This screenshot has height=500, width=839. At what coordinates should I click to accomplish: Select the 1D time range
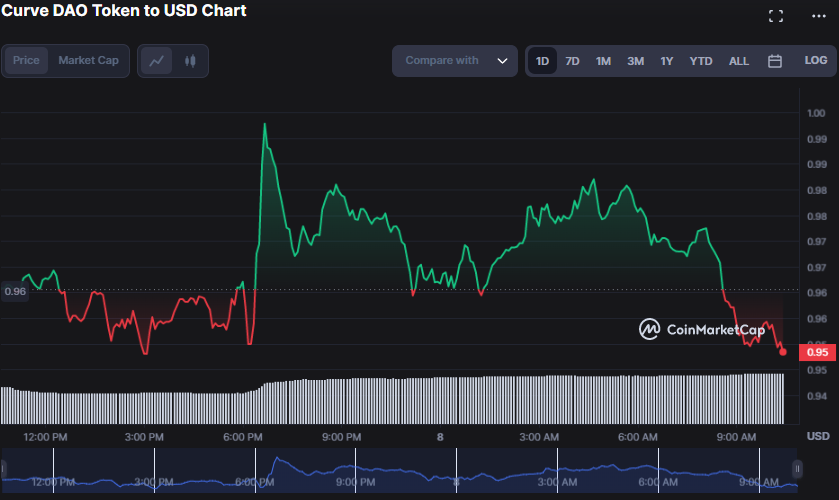coord(543,61)
